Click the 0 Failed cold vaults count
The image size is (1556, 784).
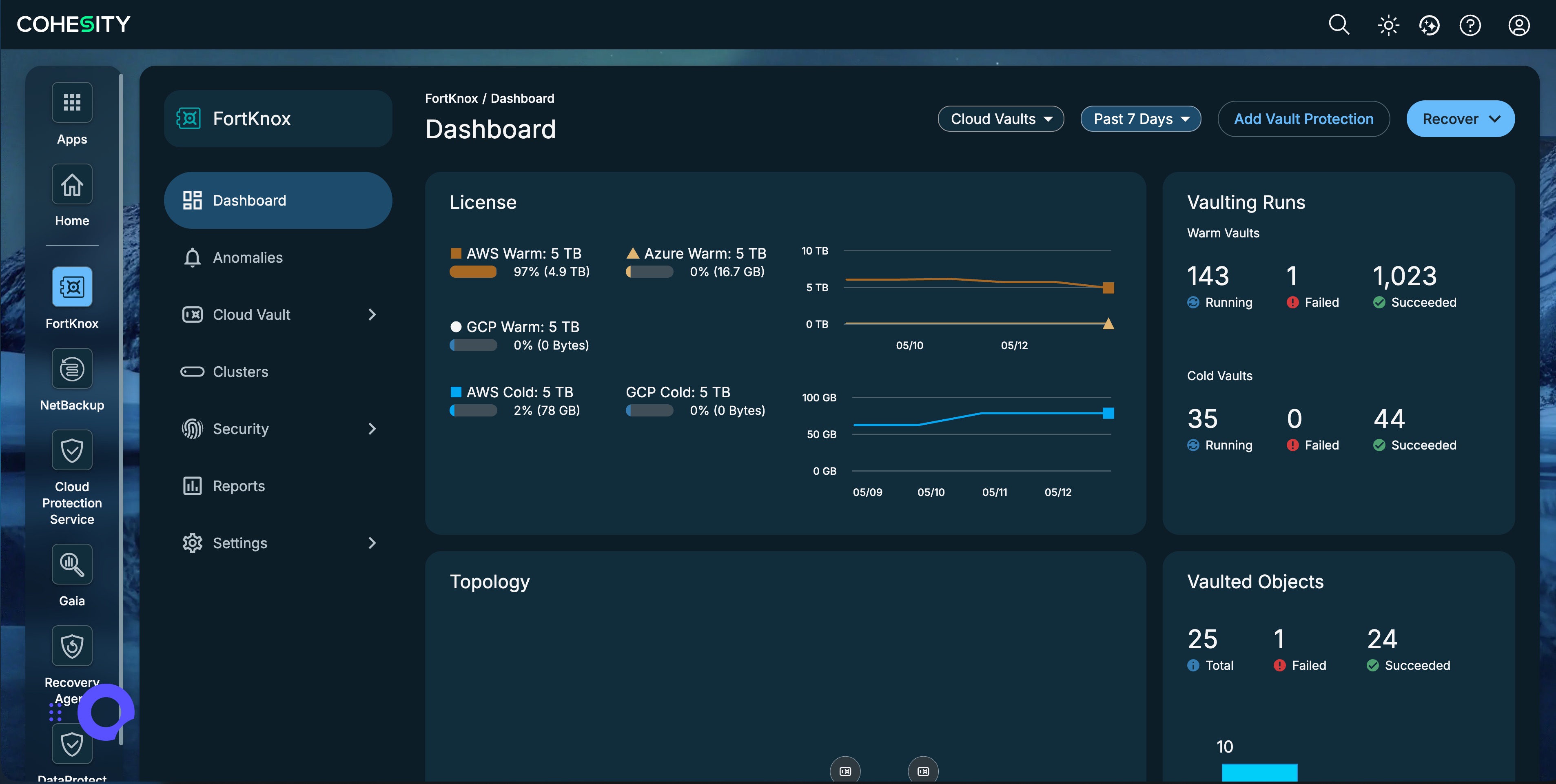[x=1294, y=419]
